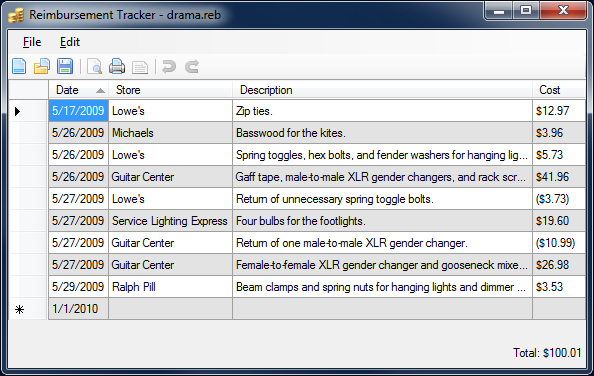
Task: Select the Ralph Pill store cell
Action: tap(170, 287)
